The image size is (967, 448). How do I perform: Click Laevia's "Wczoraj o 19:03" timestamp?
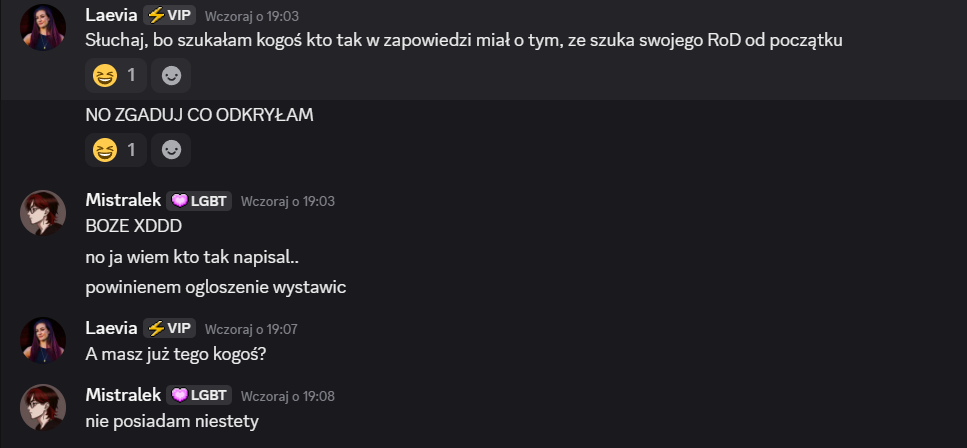251,16
